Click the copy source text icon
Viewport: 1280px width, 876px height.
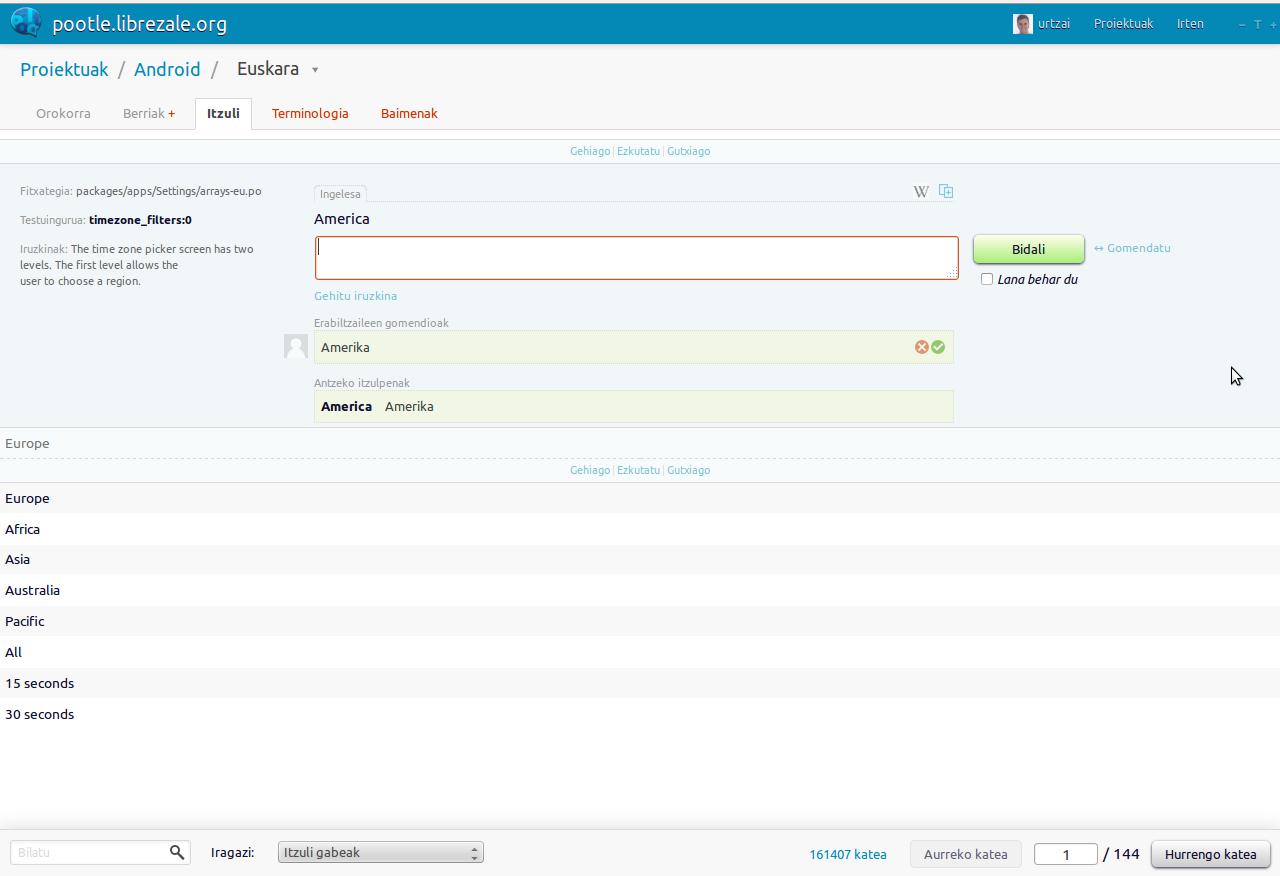(946, 191)
